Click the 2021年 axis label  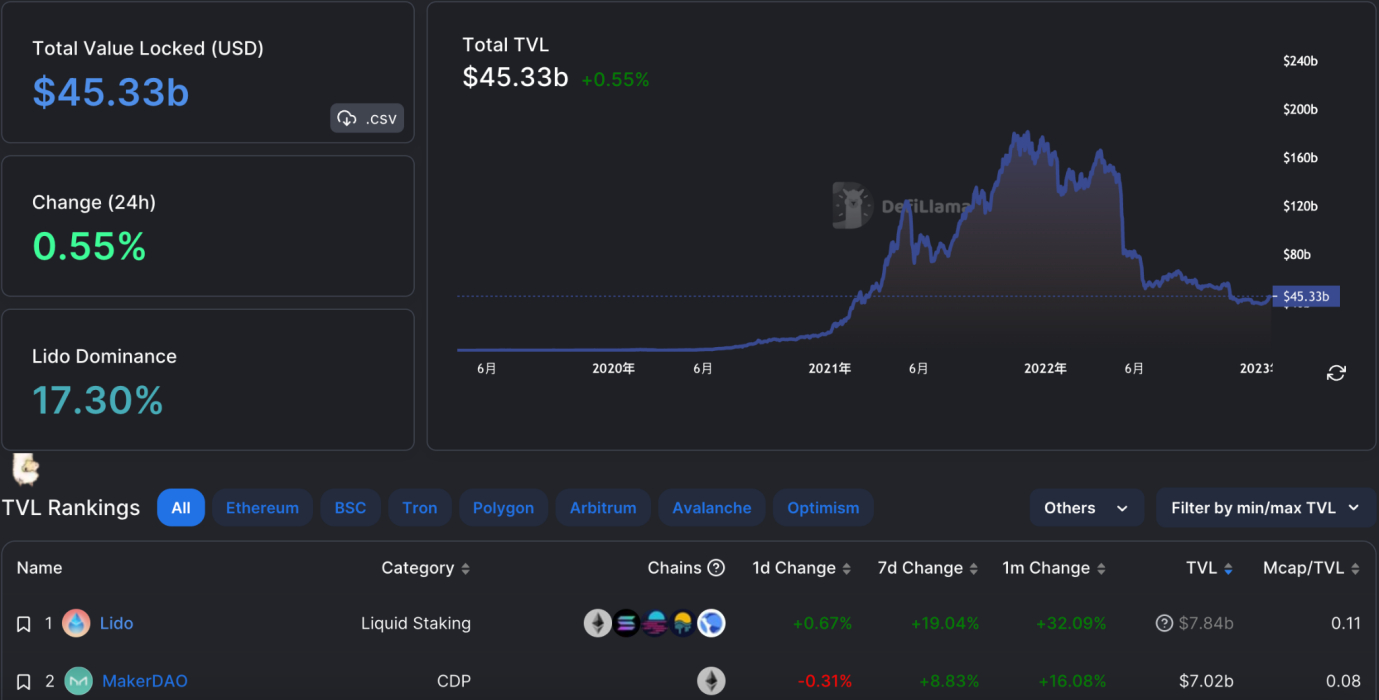(829, 369)
